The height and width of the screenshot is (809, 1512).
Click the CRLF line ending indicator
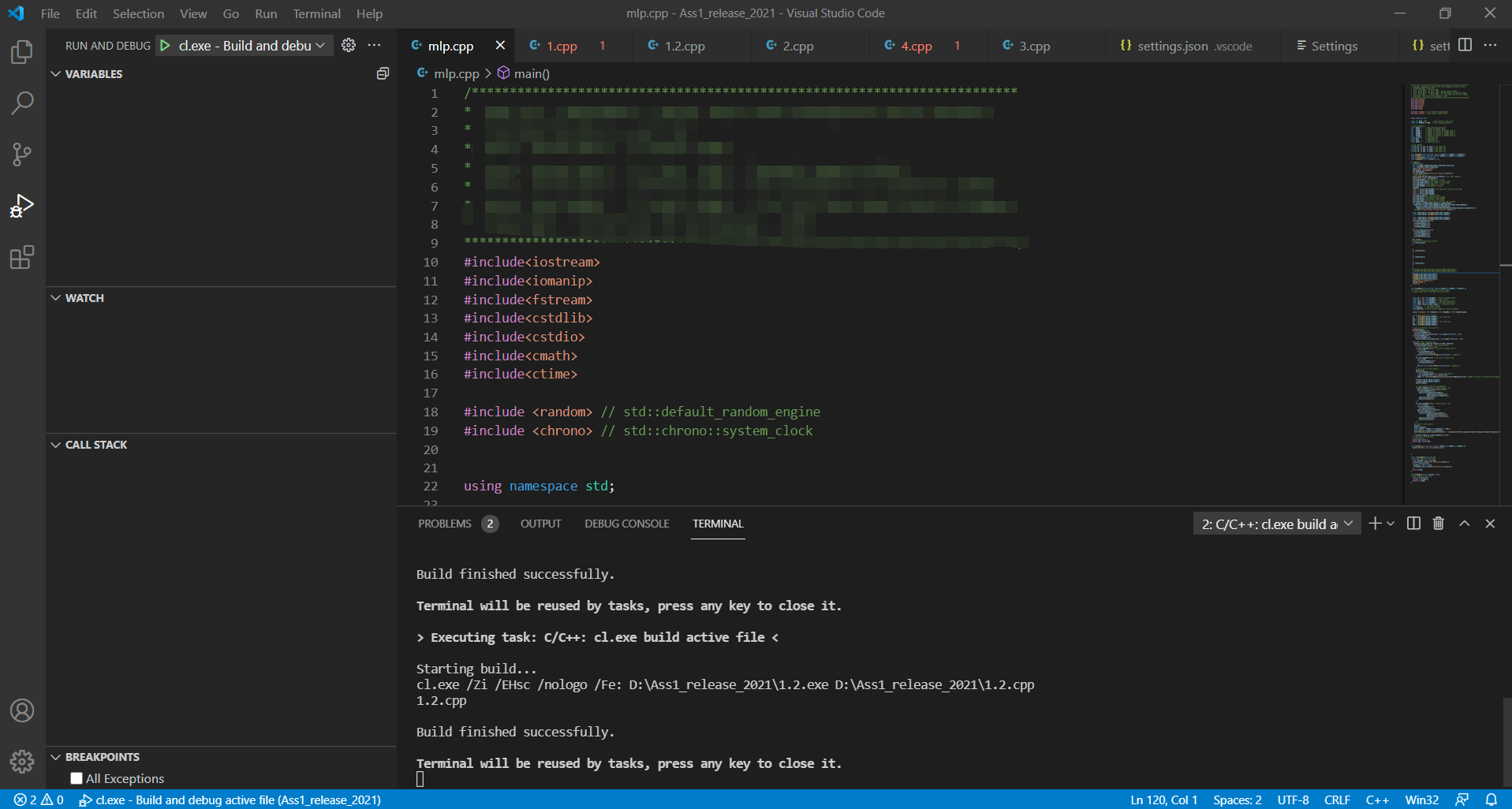point(1337,800)
